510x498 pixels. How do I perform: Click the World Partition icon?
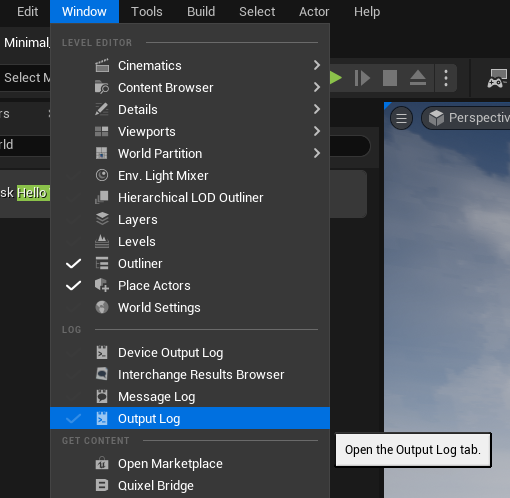[x=102, y=153]
